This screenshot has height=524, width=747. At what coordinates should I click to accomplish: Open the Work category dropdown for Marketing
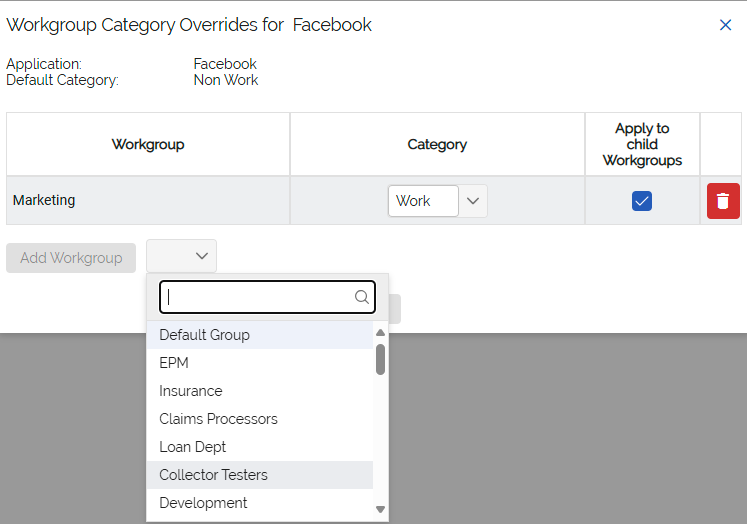pyautogui.click(x=473, y=201)
